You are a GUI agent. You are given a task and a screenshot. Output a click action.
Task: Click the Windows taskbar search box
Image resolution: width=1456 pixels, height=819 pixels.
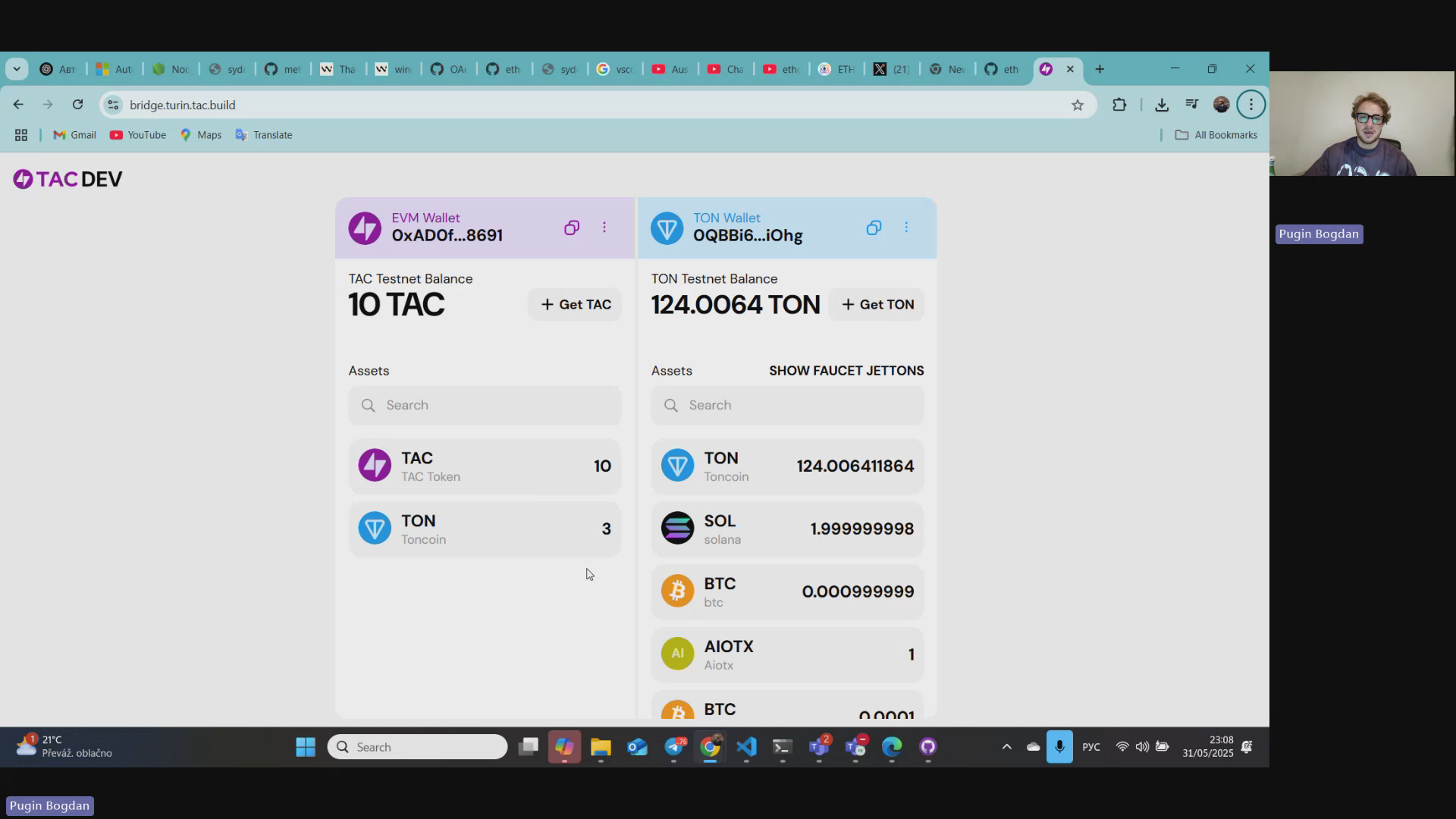pos(417,747)
